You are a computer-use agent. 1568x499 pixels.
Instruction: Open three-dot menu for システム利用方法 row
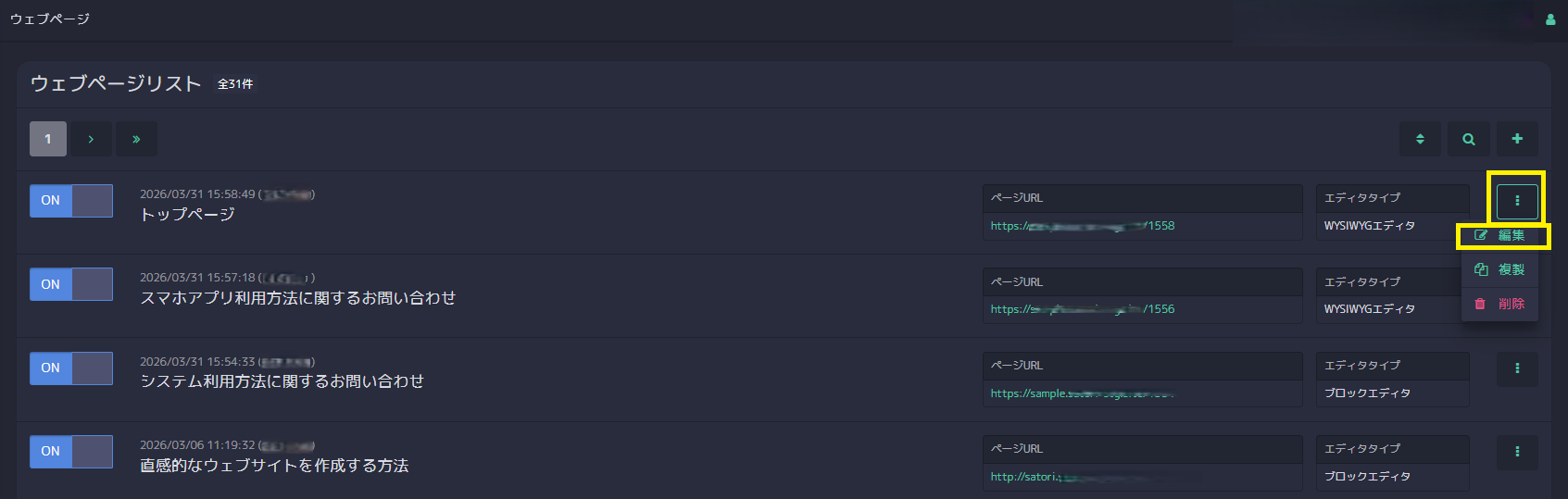pyautogui.click(x=1517, y=368)
